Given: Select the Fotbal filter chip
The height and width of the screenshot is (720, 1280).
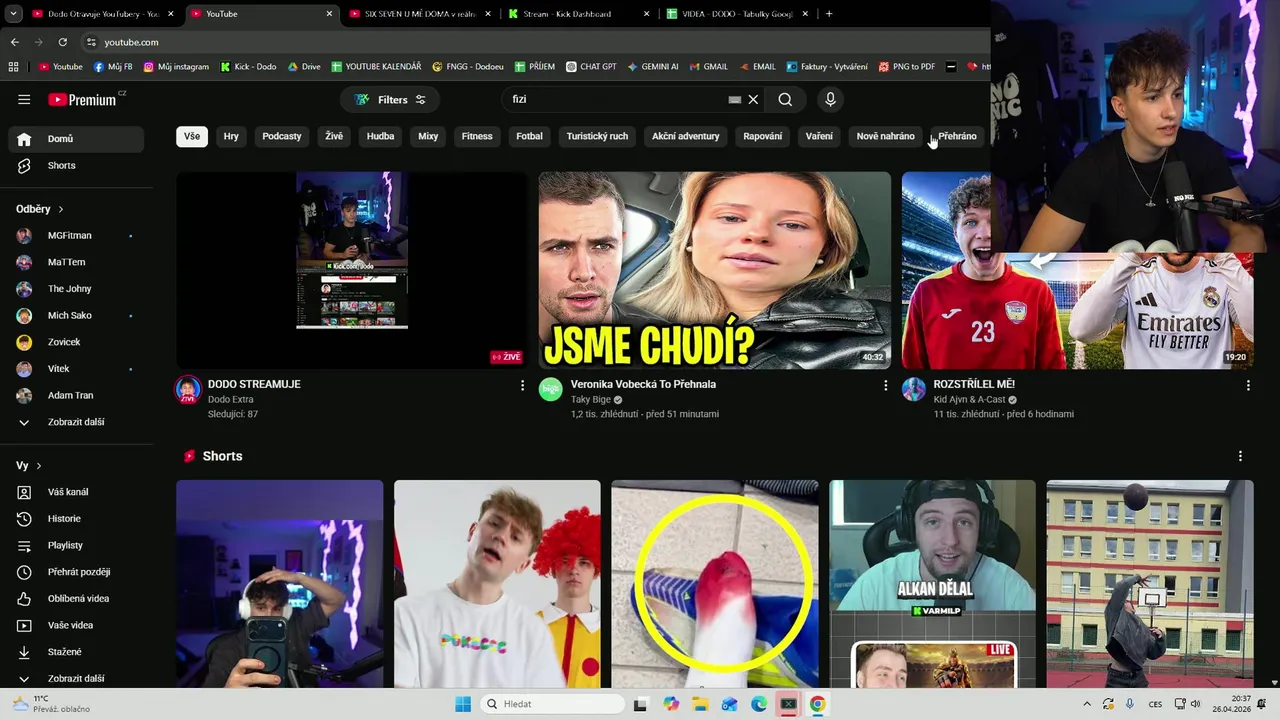Looking at the screenshot, I should [529, 136].
